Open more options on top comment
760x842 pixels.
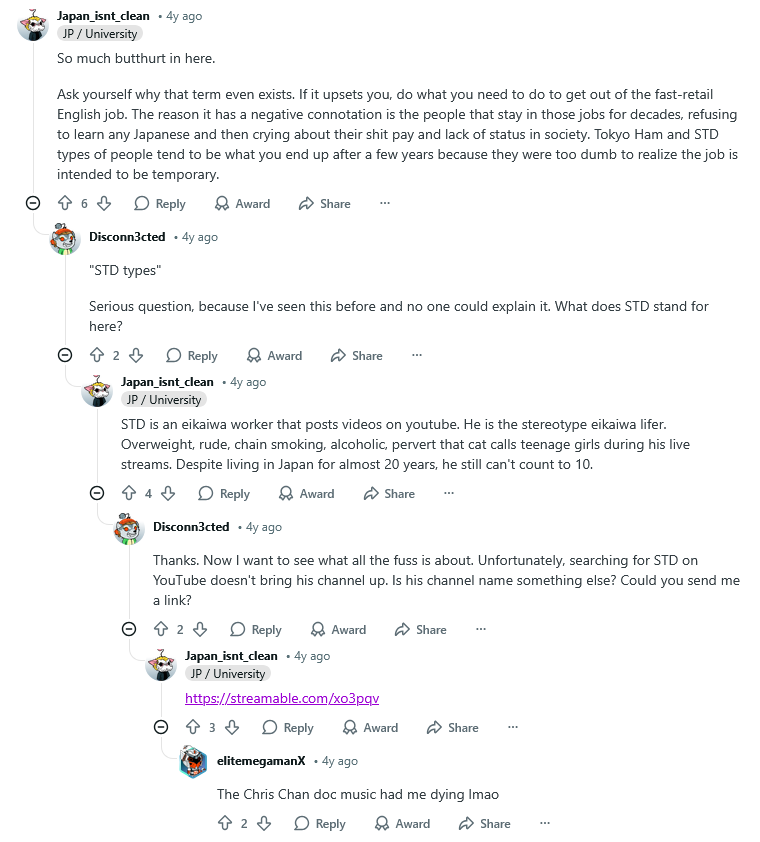click(385, 203)
